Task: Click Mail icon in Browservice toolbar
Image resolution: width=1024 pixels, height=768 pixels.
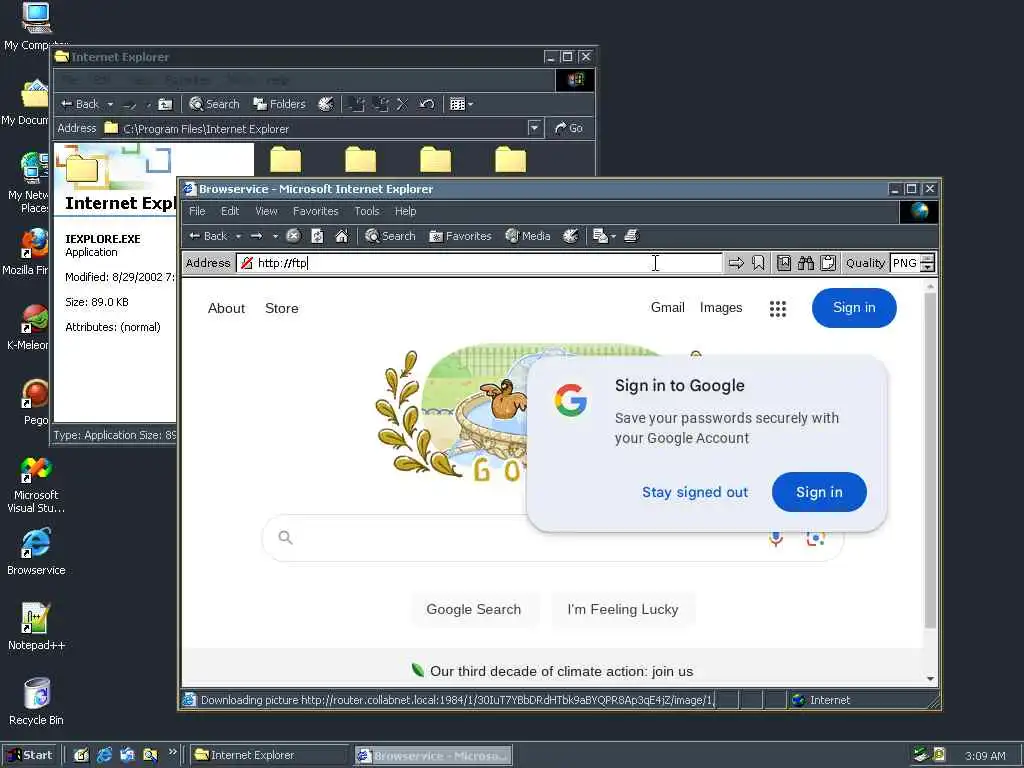Action: click(600, 236)
